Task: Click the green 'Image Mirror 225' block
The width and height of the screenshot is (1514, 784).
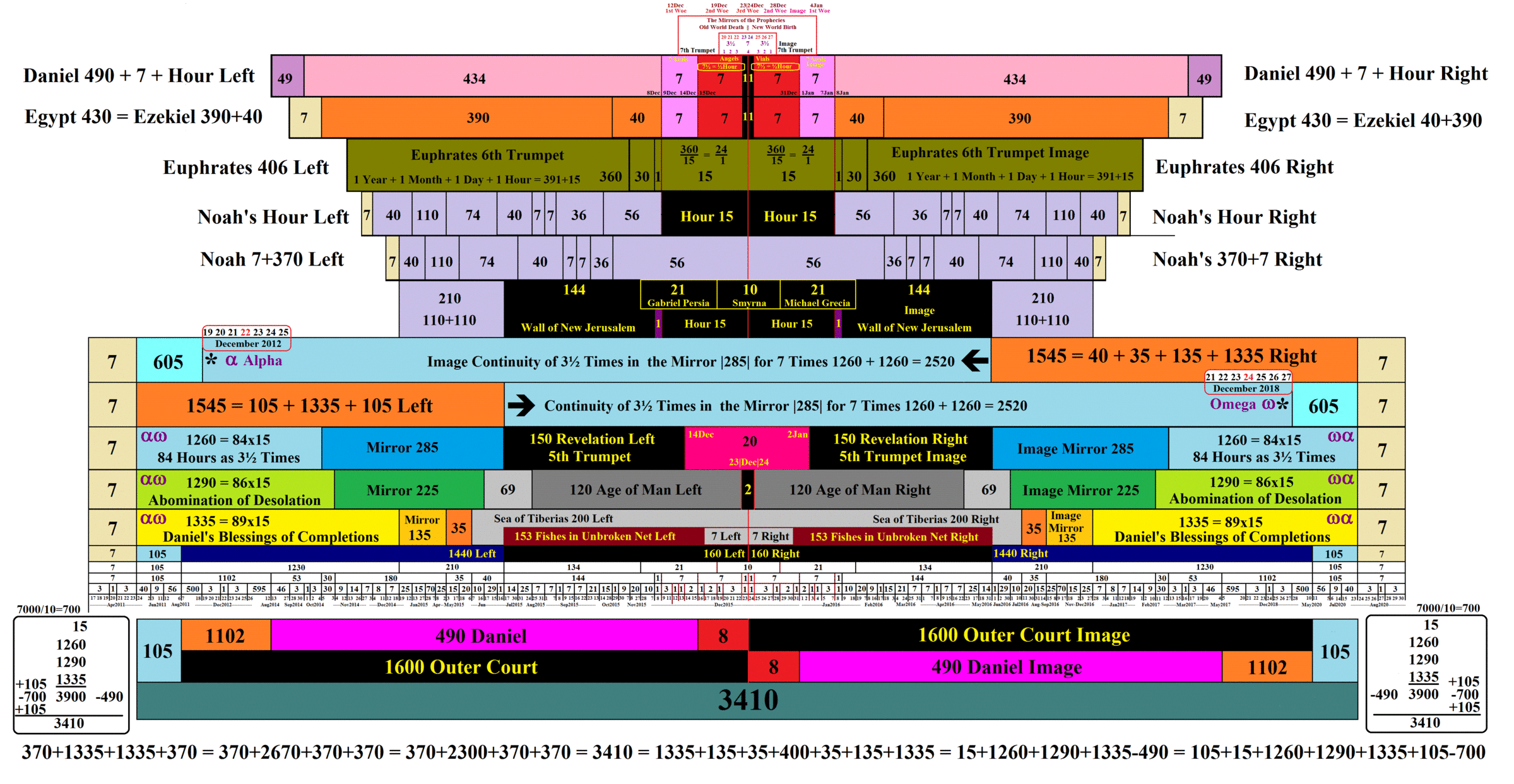Action: point(1082,489)
